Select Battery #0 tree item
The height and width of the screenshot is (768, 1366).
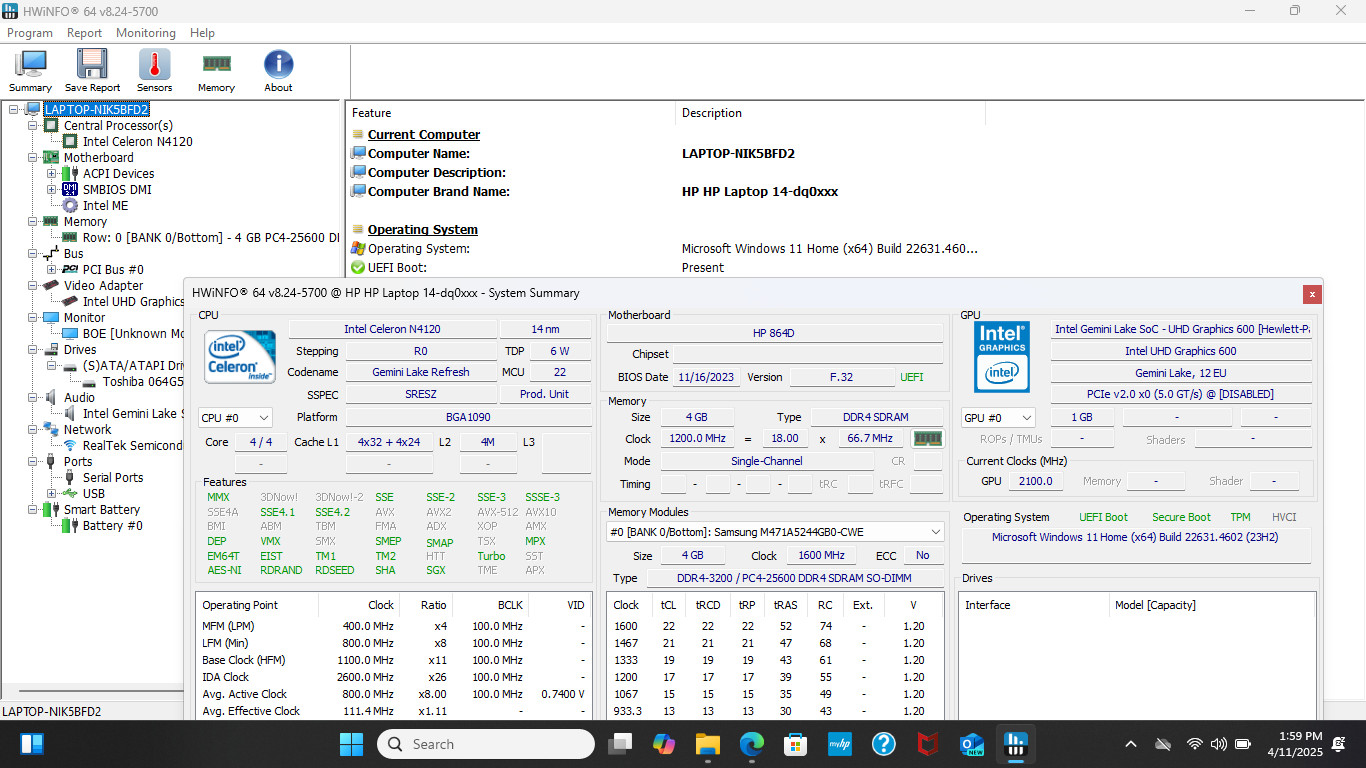pyautogui.click(x=112, y=526)
